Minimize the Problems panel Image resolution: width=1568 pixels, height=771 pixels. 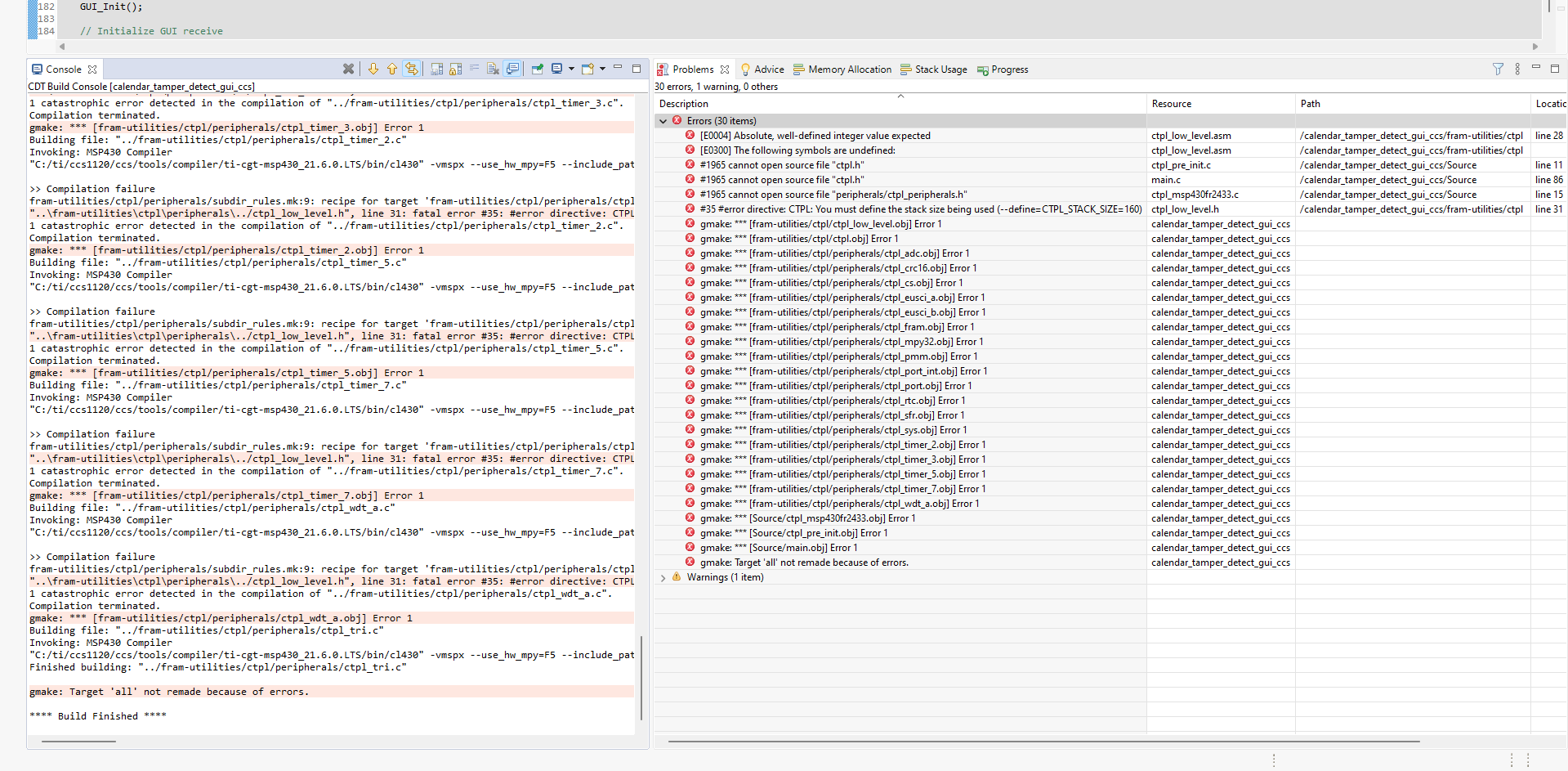coord(1536,68)
